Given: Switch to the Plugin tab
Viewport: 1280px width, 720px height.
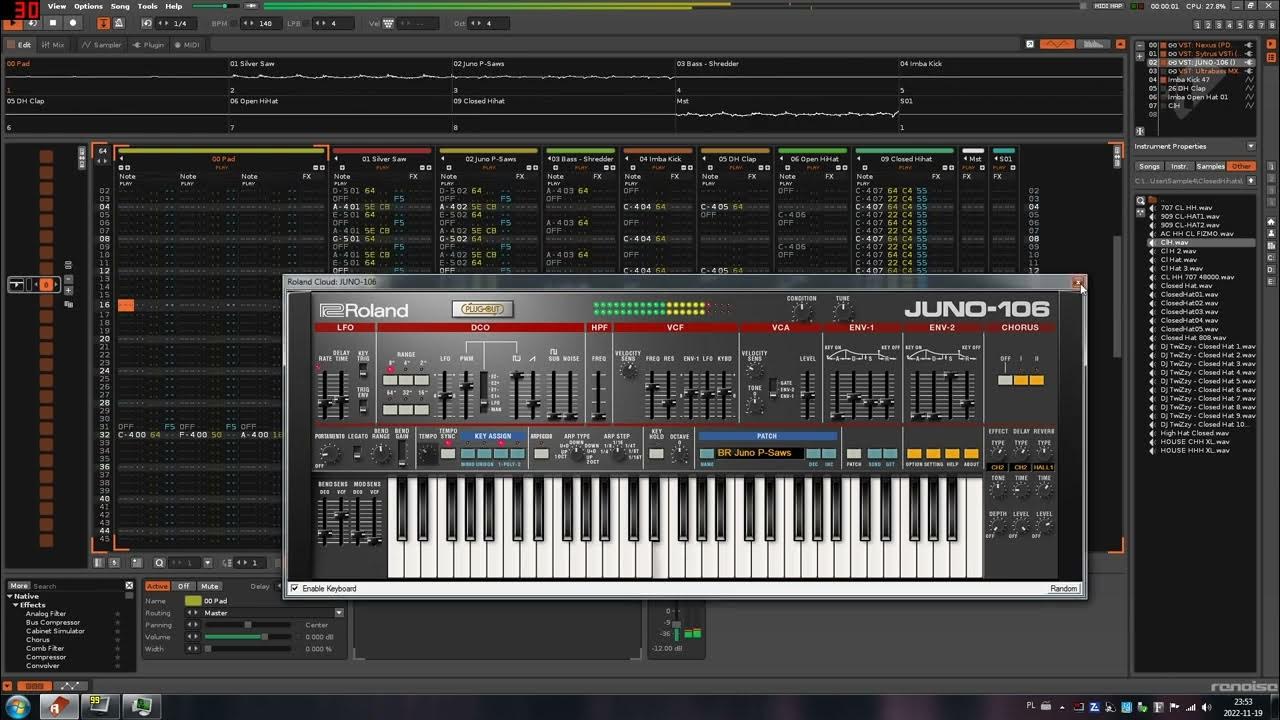Looking at the screenshot, I should [149, 45].
